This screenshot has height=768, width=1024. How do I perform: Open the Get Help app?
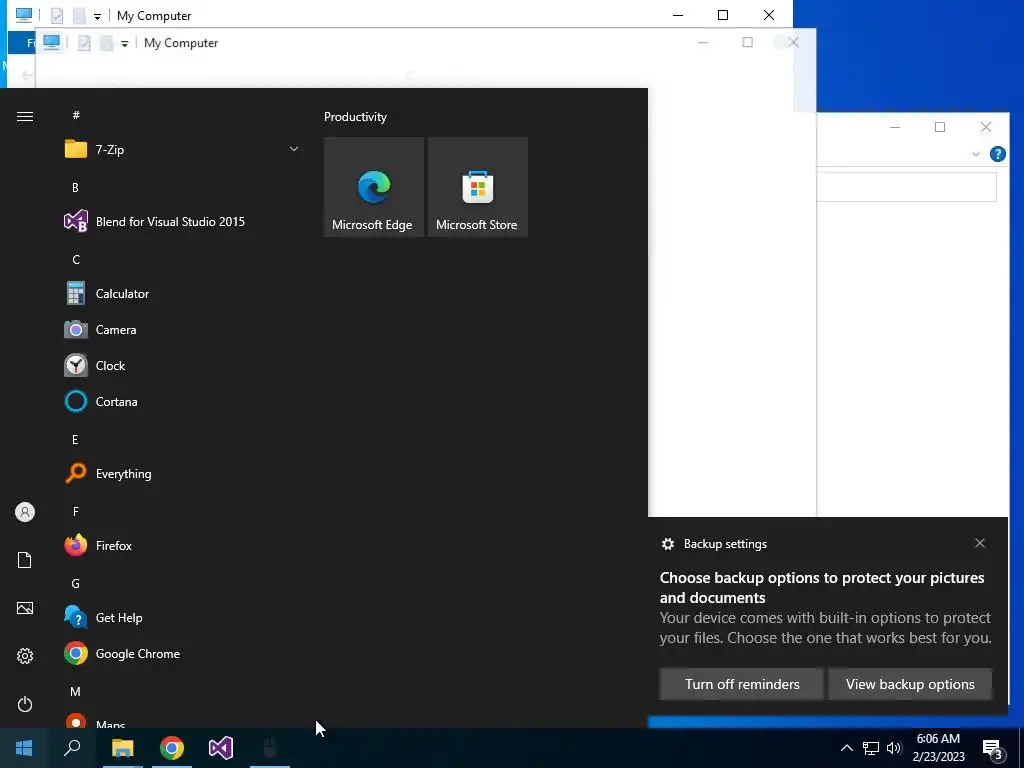pos(182,618)
